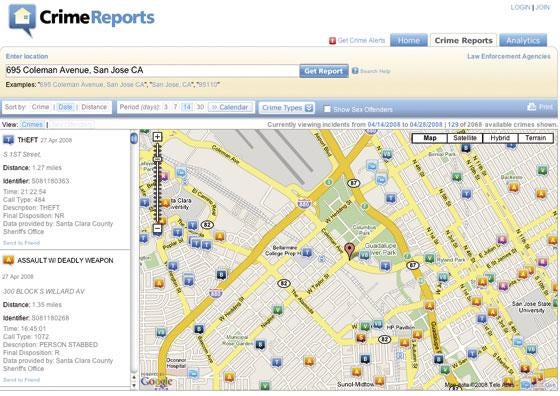The image size is (560, 396).
Task: Click the red location pin on map
Action: [350, 251]
